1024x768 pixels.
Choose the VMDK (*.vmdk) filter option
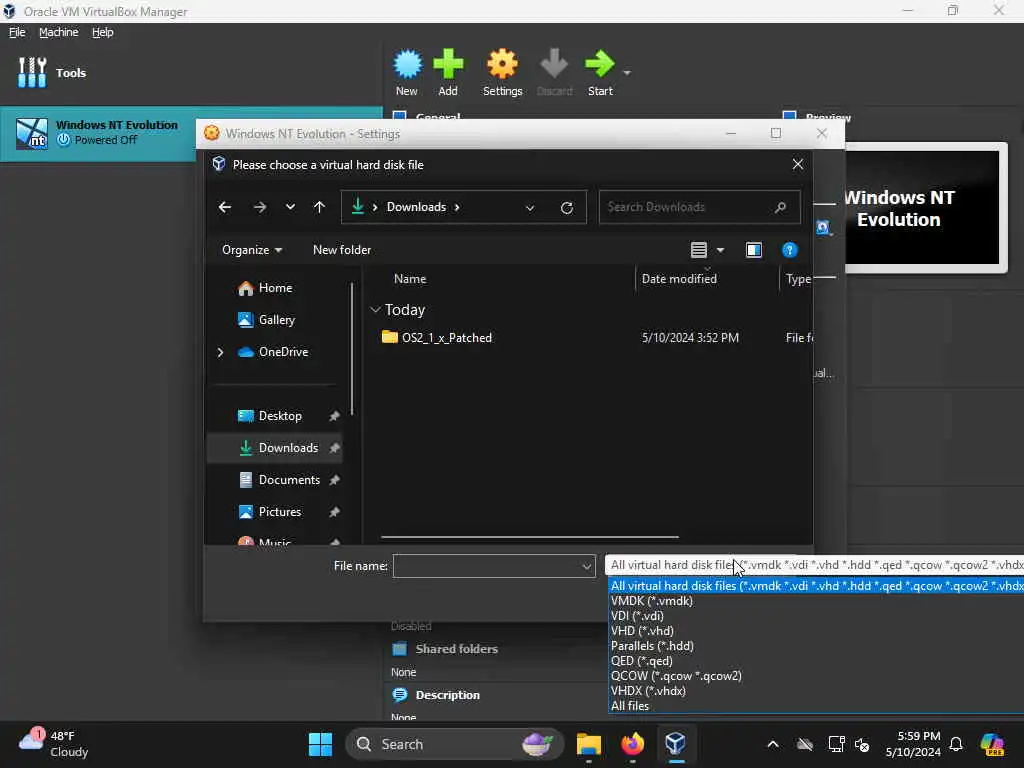click(x=652, y=601)
